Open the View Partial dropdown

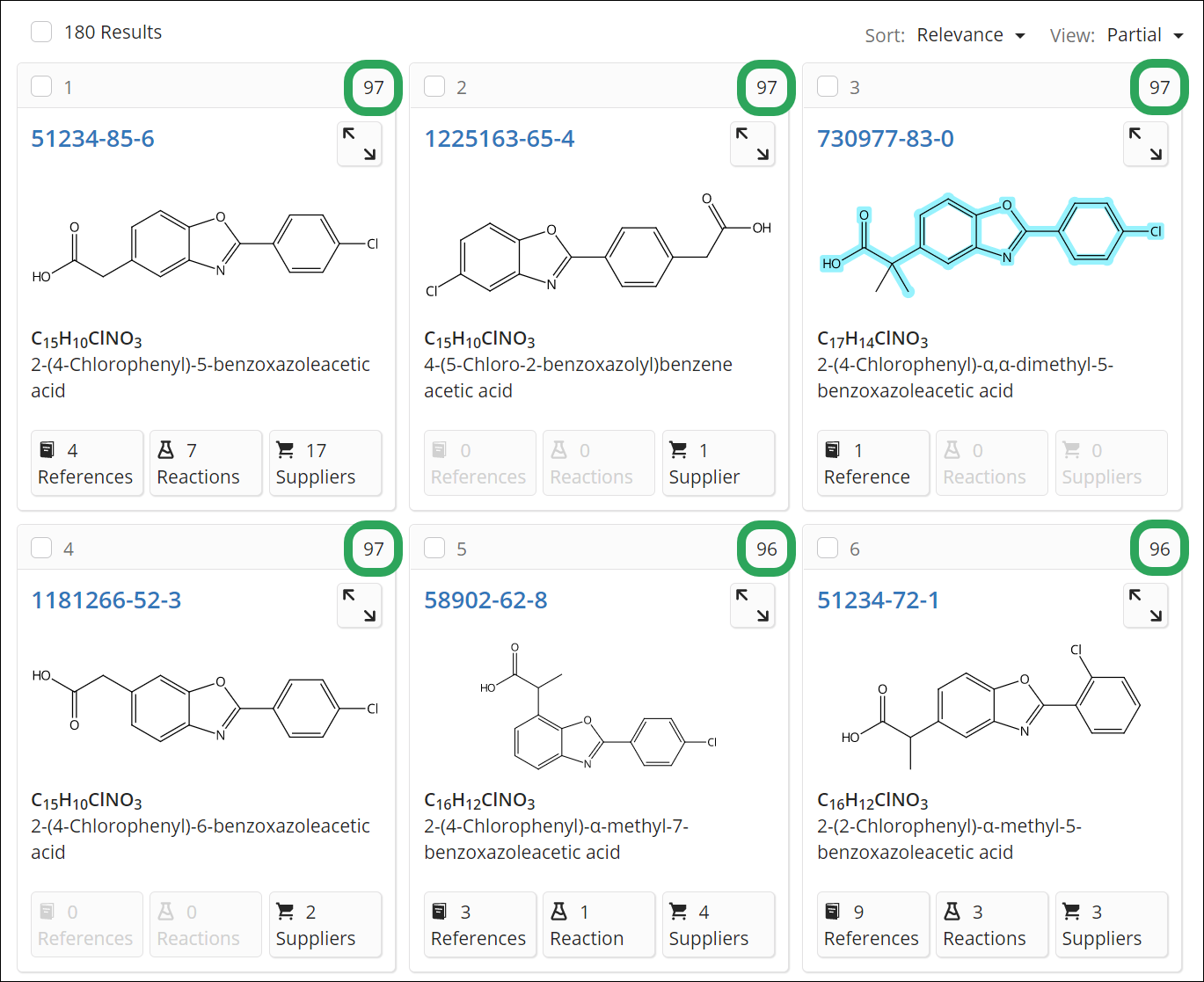click(x=1146, y=35)
